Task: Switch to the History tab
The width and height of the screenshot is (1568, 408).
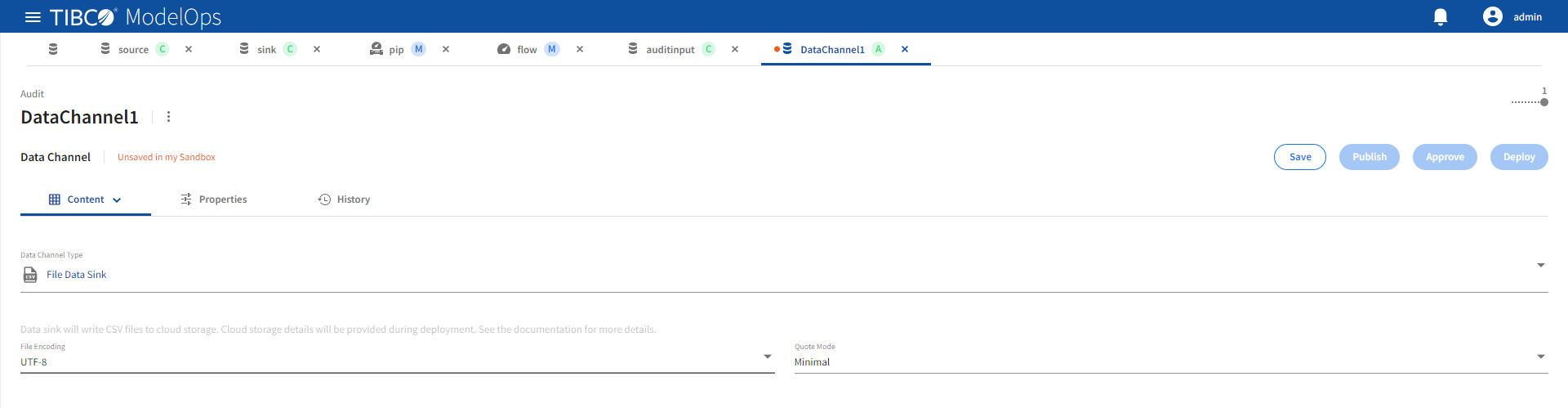Action: click(344, 200)
